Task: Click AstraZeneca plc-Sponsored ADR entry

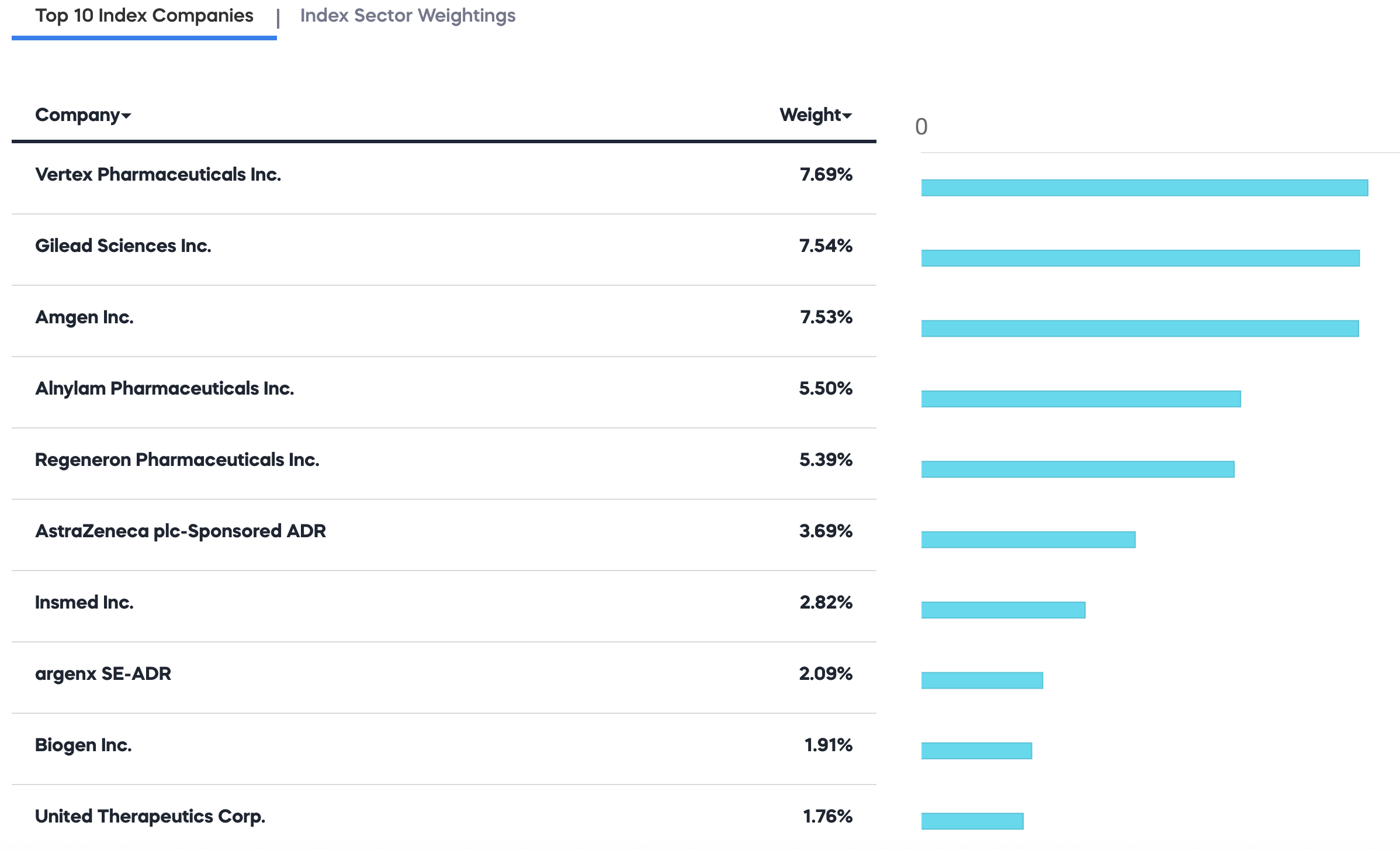Action: point(180,531)
